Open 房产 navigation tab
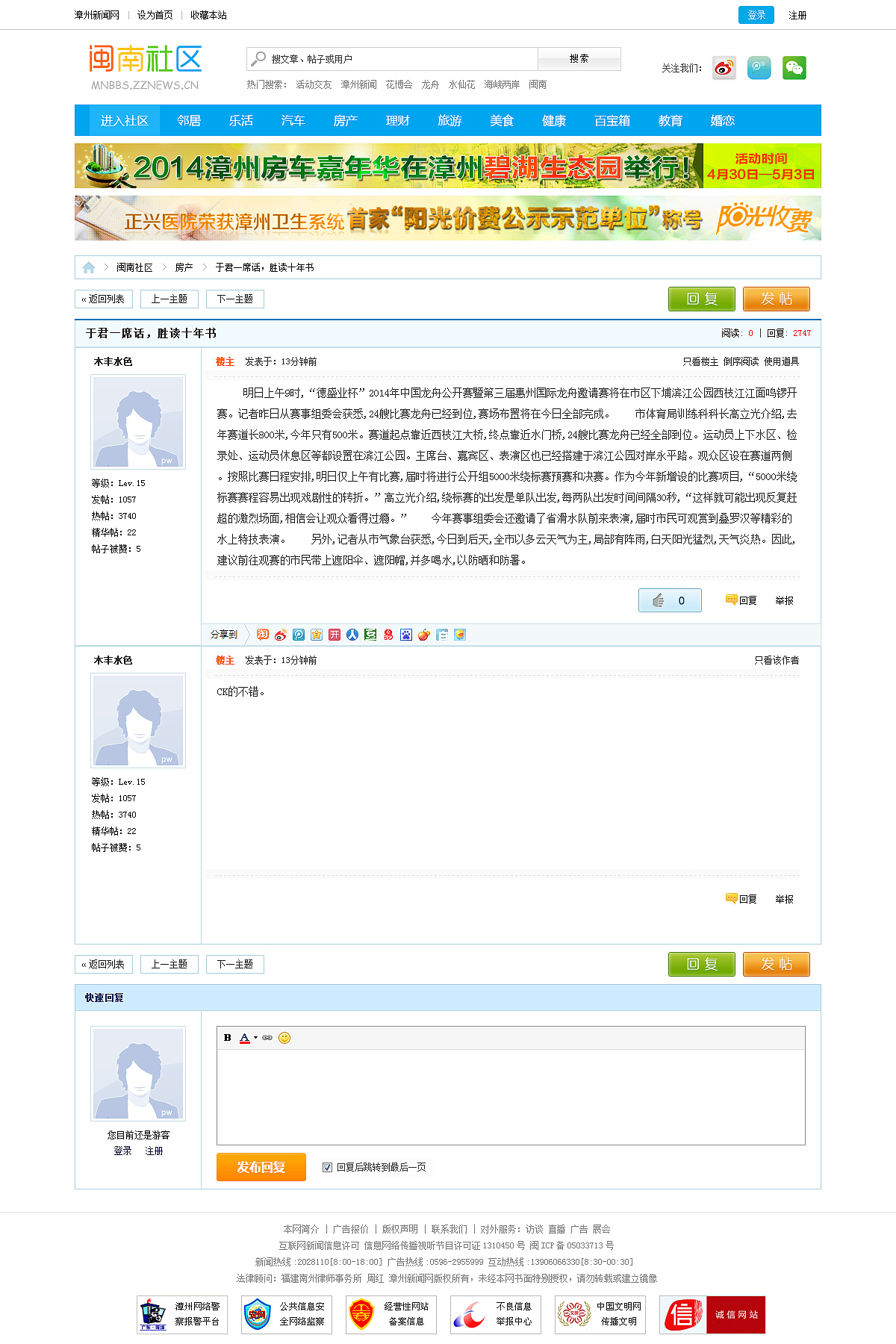The width and height of the screenshot is (896, 1344). (346, 120)
